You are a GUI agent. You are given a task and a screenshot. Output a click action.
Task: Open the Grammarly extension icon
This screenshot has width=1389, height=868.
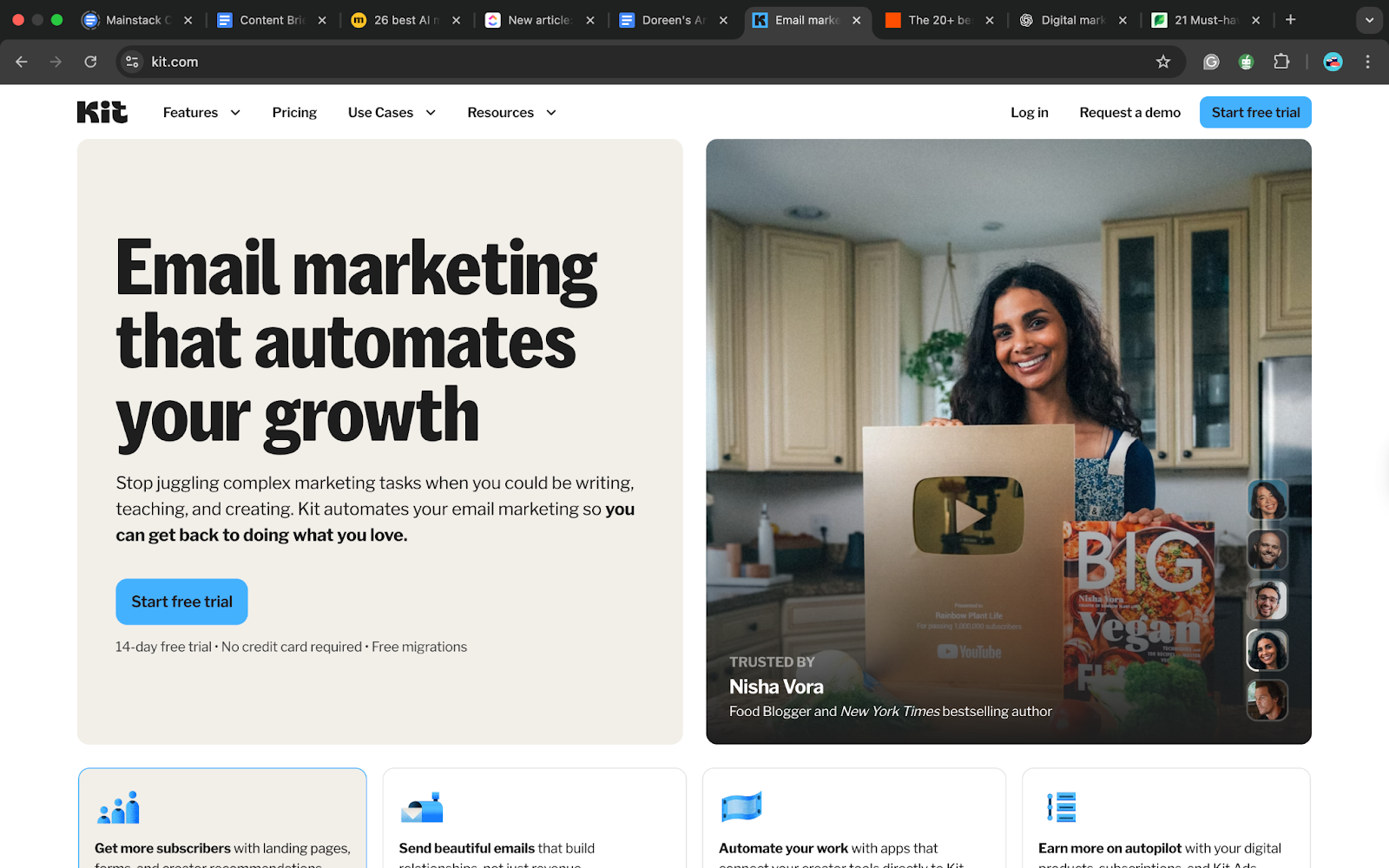1211,62
